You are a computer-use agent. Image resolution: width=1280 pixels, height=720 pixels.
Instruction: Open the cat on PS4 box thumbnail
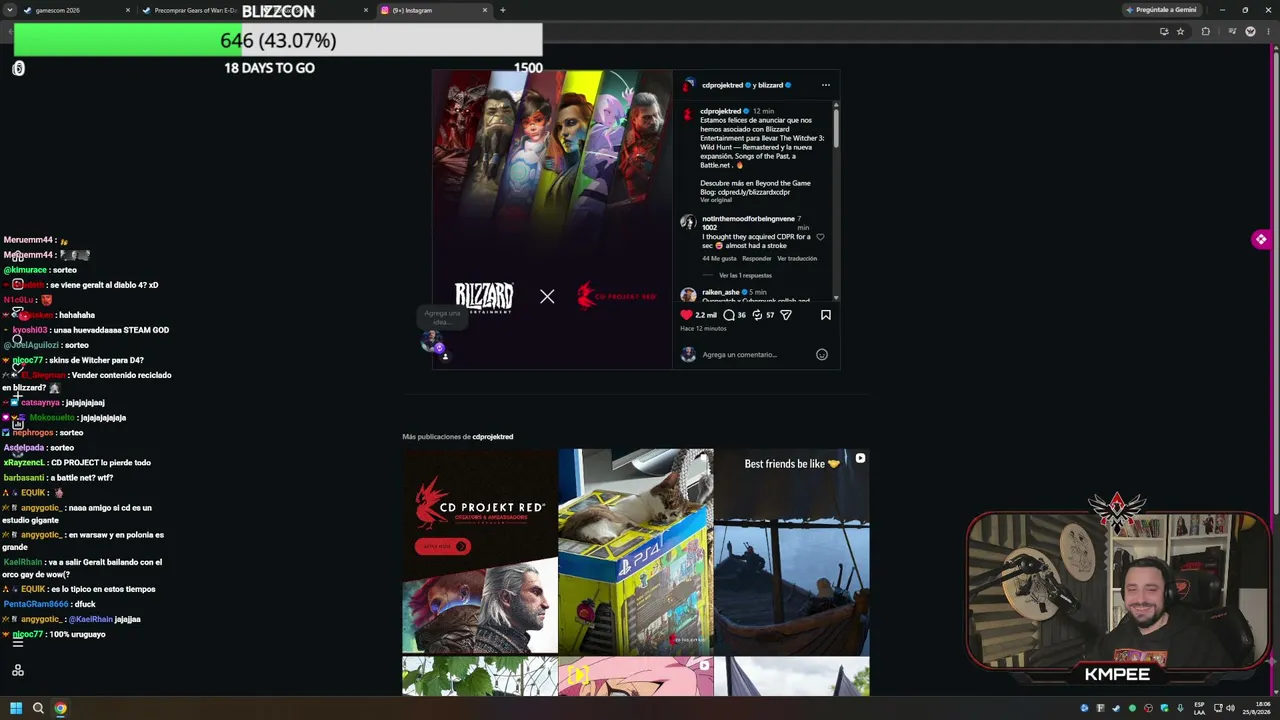(636, 551)
